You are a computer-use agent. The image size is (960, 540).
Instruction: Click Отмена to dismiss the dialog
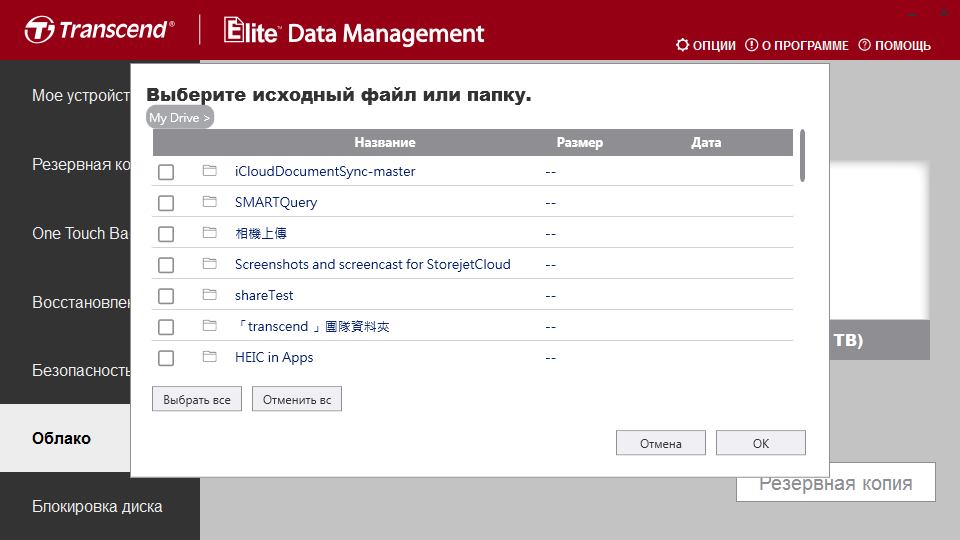click(x=661, y=443)
